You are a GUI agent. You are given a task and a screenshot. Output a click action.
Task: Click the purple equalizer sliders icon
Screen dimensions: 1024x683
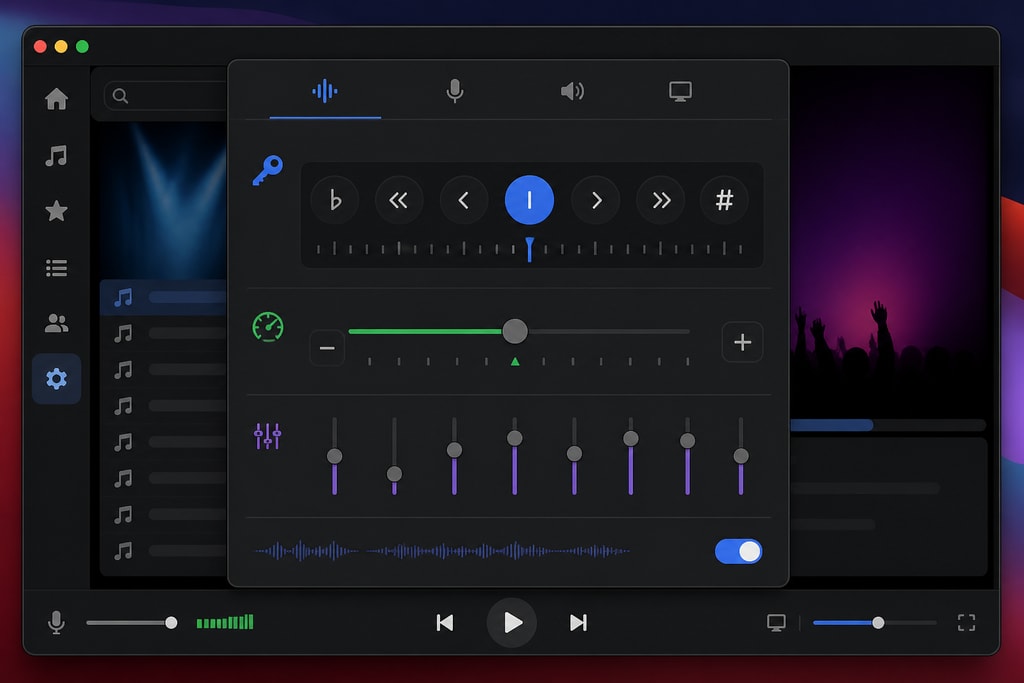click(268, 436)
